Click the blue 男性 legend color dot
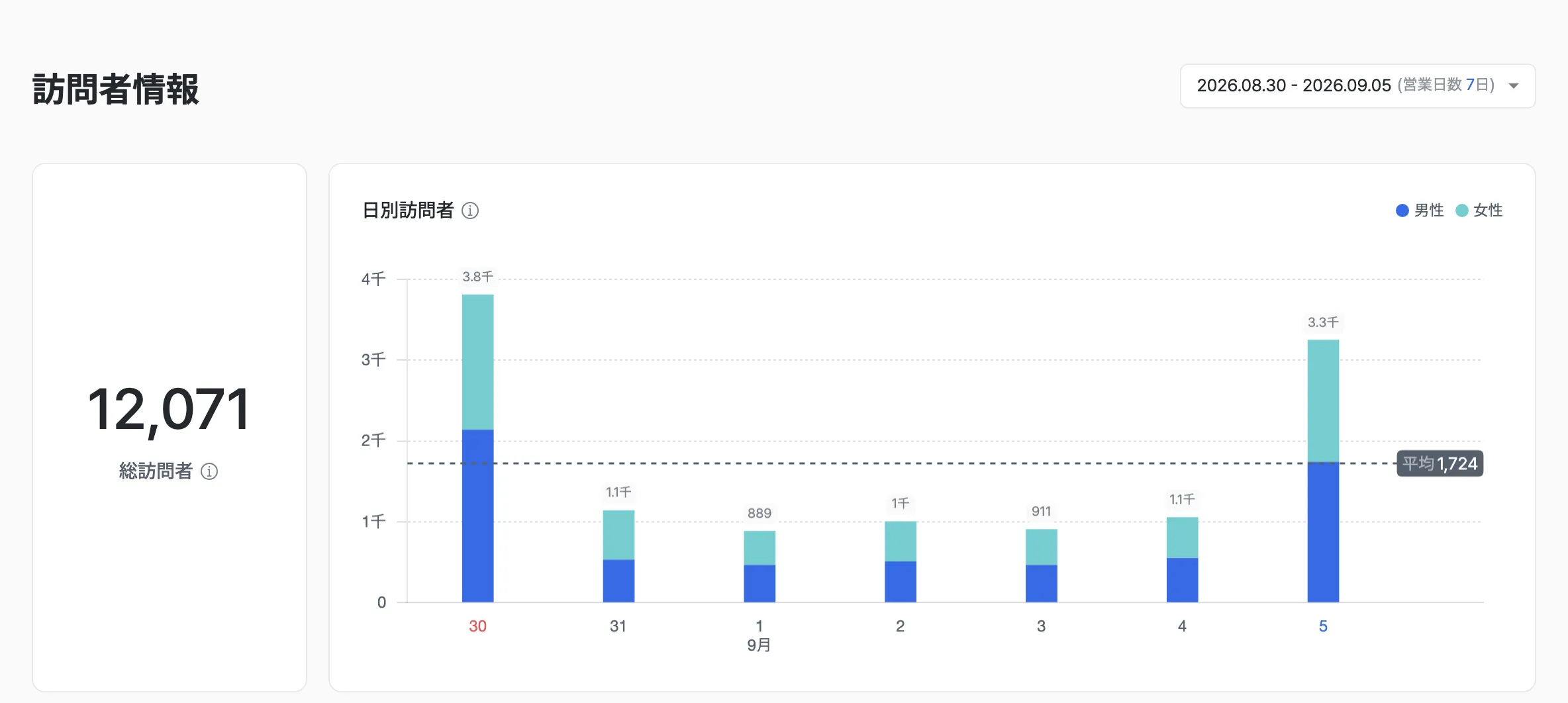 [x=1402, y=211]
